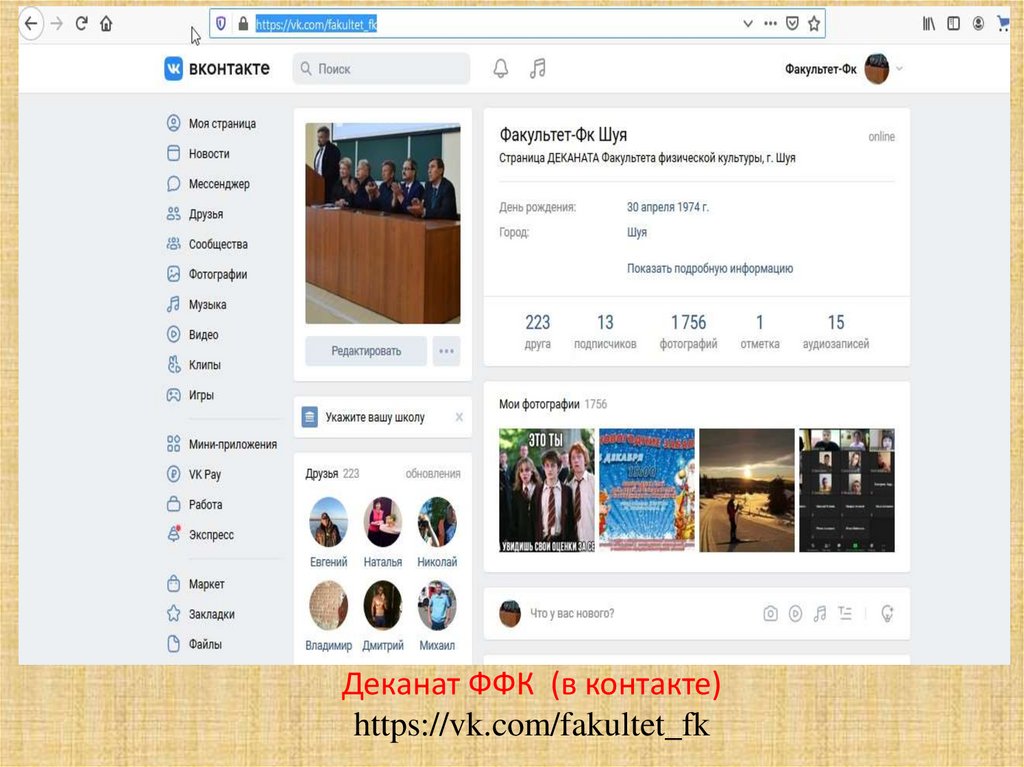
Task: Open Мессенджер from sidebar
Action: 219,184
